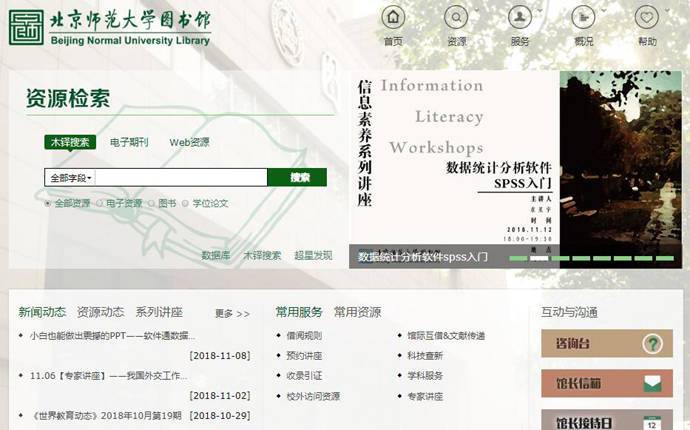Open the 全部字段 field dropdown
This screenshot has height=430, width=690.
[69, 178]
